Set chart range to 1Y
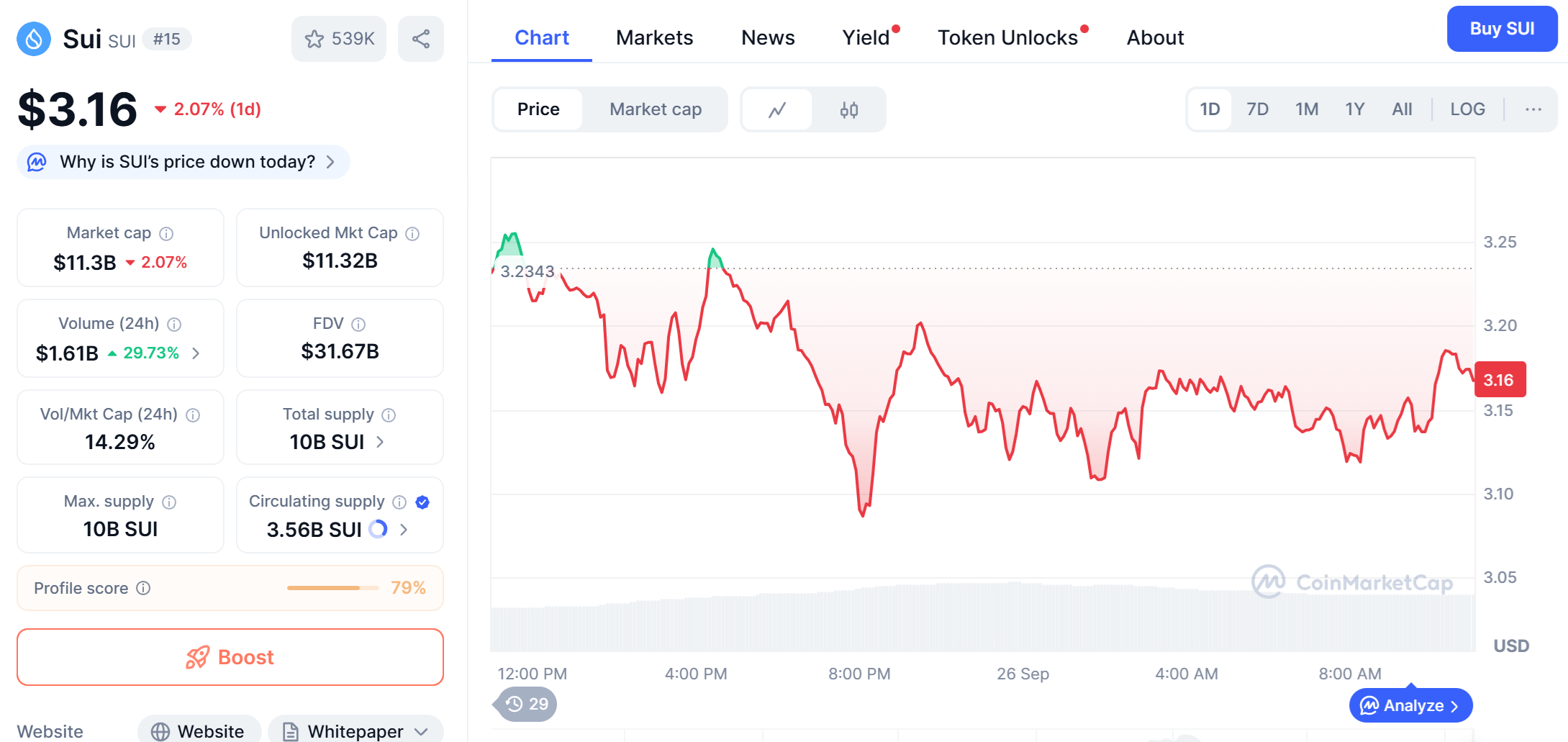The image size is (1568, 742). [1355, 109]
